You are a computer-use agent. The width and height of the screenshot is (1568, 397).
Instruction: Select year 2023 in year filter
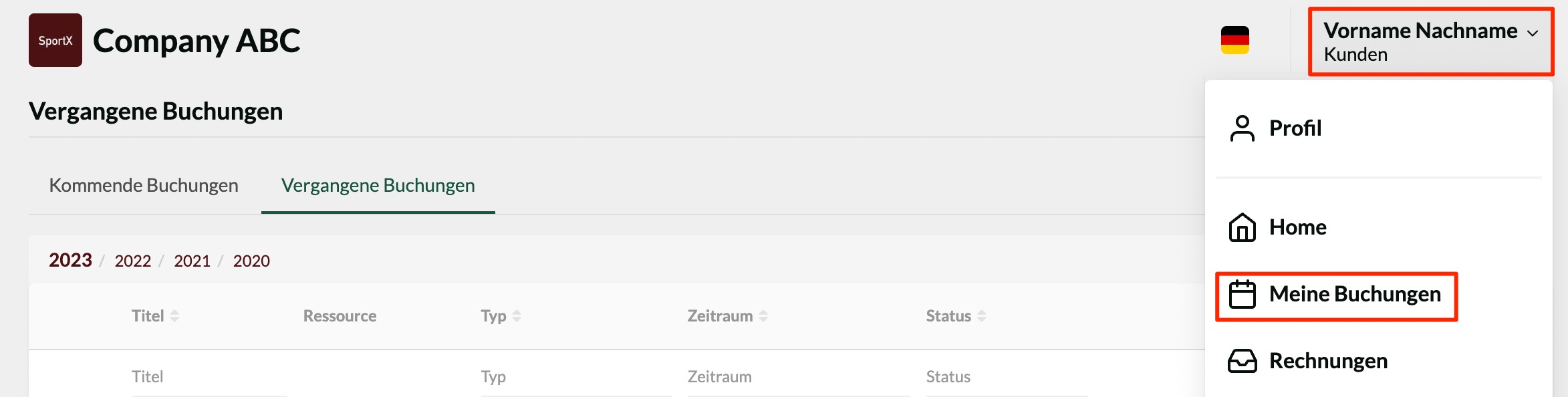pos(70,260)
